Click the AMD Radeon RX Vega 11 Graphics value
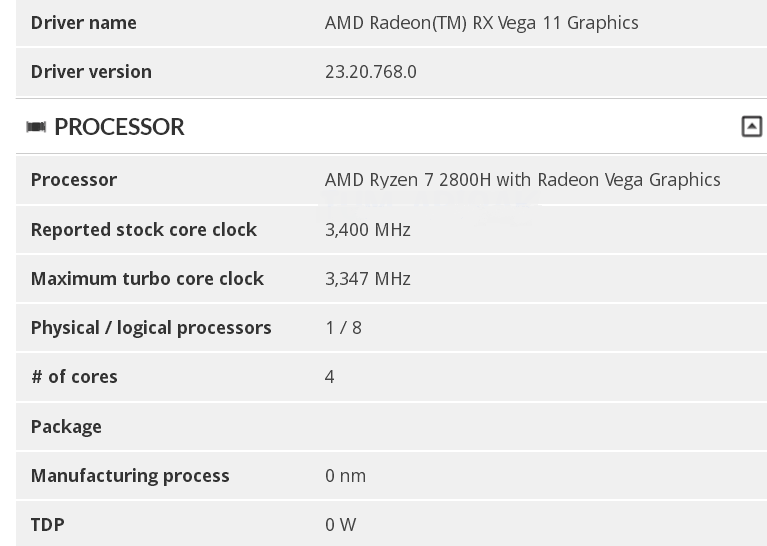Image resolution: width=767 pixels, height=546 pixels. coord(481,22)
